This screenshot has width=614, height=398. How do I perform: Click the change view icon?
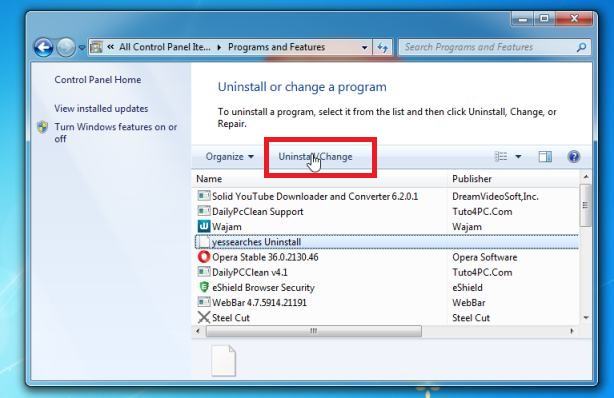pos(501,157)
